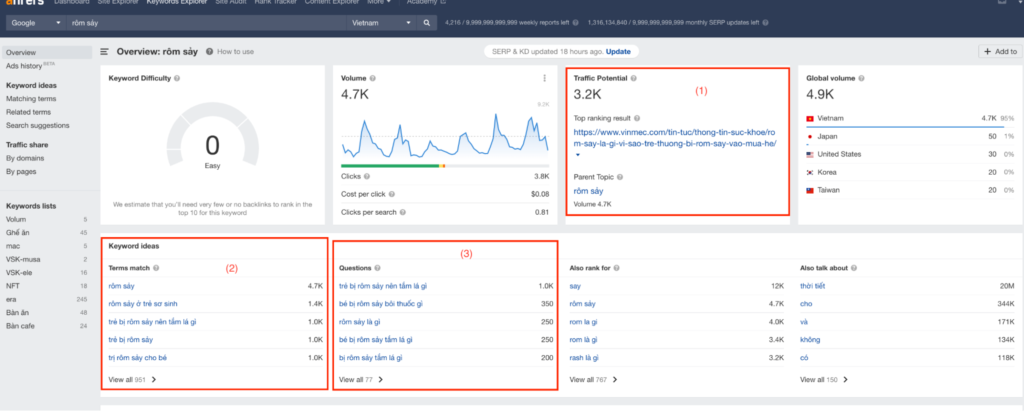Open keyword rash là gì in Also rank for
The width and height of the screenshot is (1024, 411).
584,357
